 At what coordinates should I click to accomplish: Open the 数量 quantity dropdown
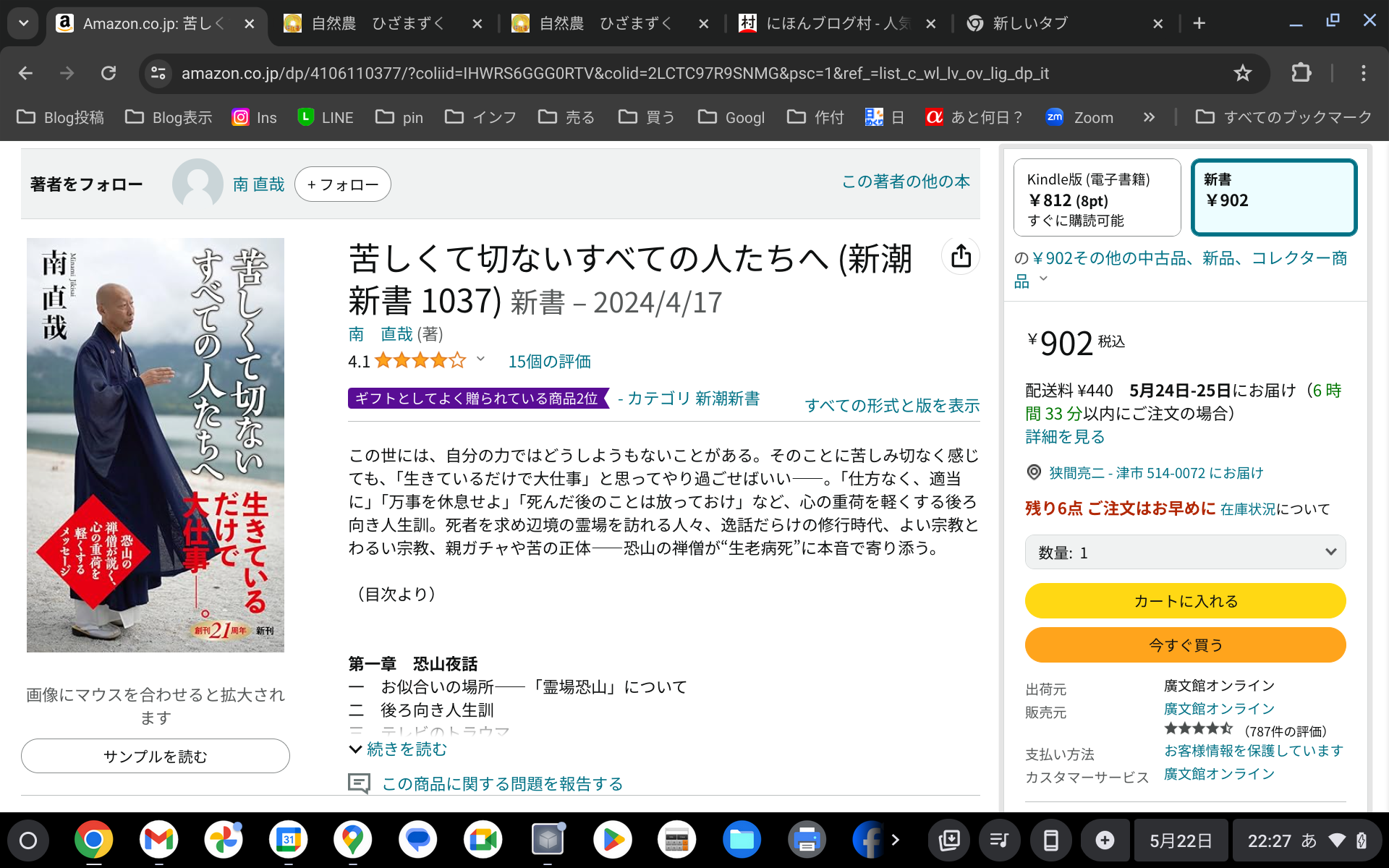coord(1185,553)
